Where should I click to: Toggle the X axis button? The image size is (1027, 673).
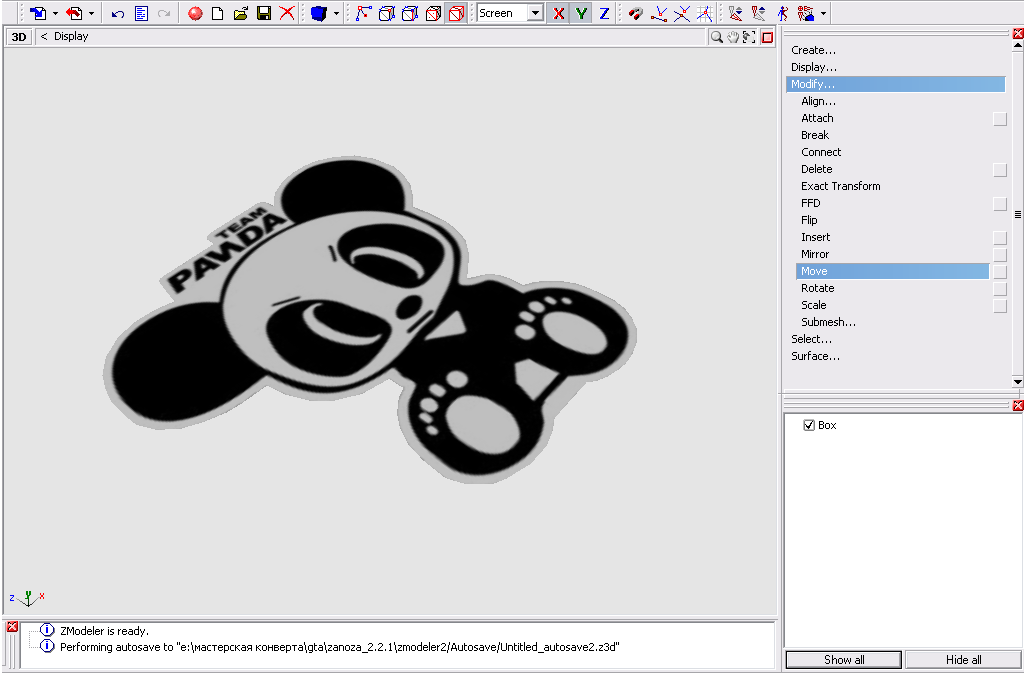pyautogui.click(x=559, y=13)
